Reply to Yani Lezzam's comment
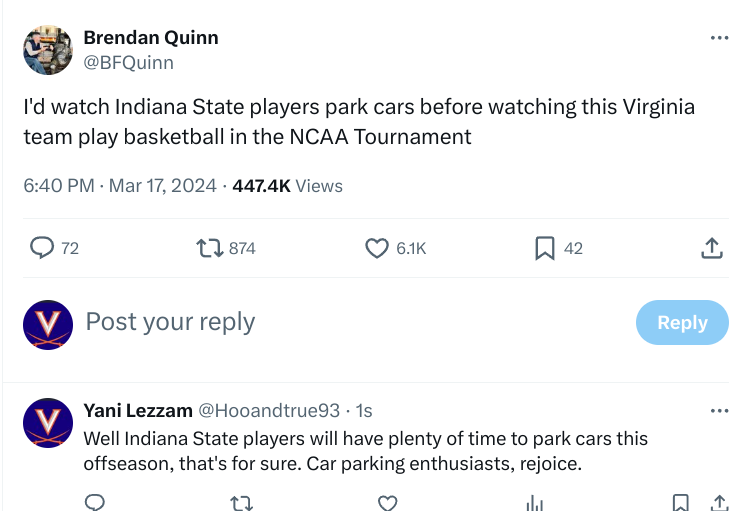The height and width of the screenshot is (511, 729). click(x=95, y=502)
